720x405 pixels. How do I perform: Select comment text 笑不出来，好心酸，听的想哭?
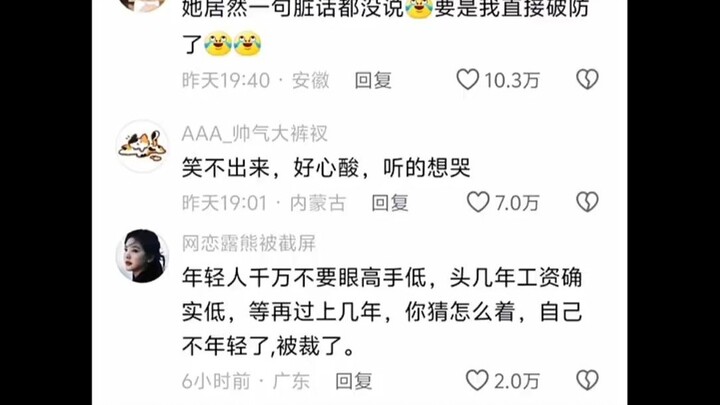click(326, 168)
